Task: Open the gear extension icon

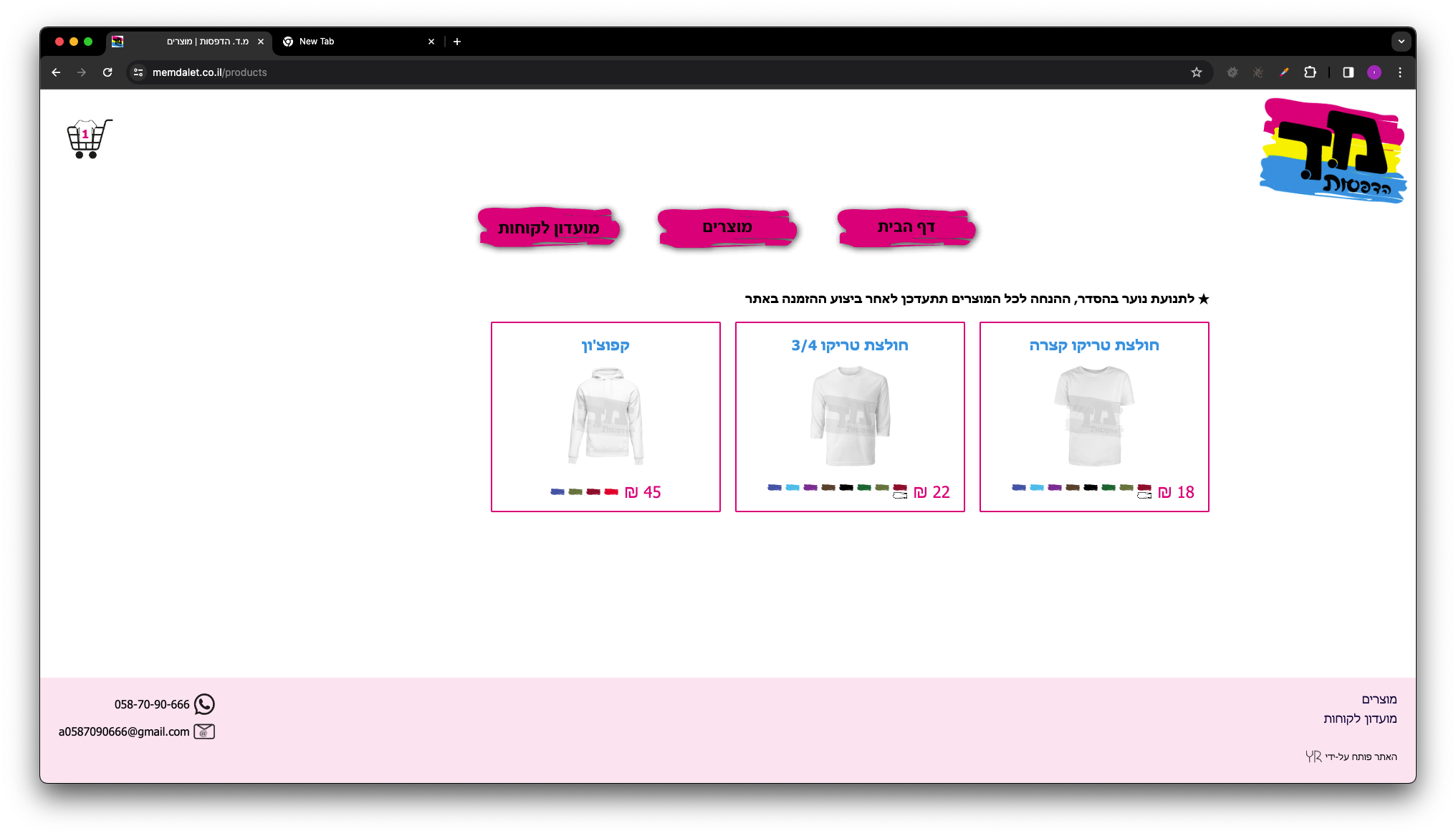Action: pos(1232,72)
